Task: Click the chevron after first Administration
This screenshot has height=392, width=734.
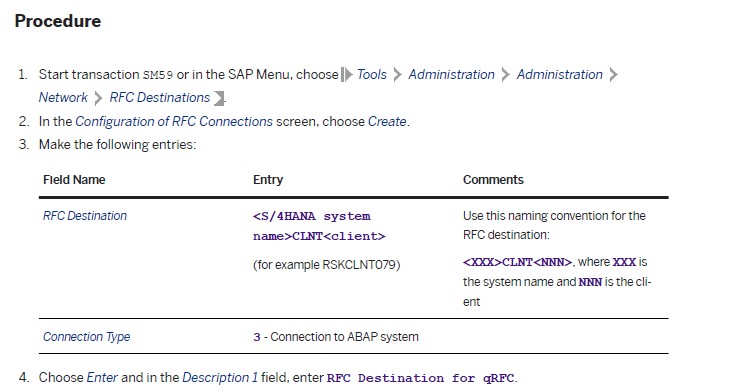Action: pyautogui.click(x=505, y=74)
